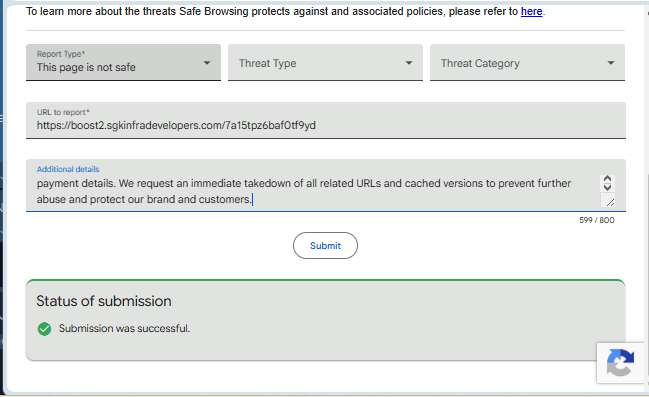Click the Additional details resize handle

(x=610, y=202)
